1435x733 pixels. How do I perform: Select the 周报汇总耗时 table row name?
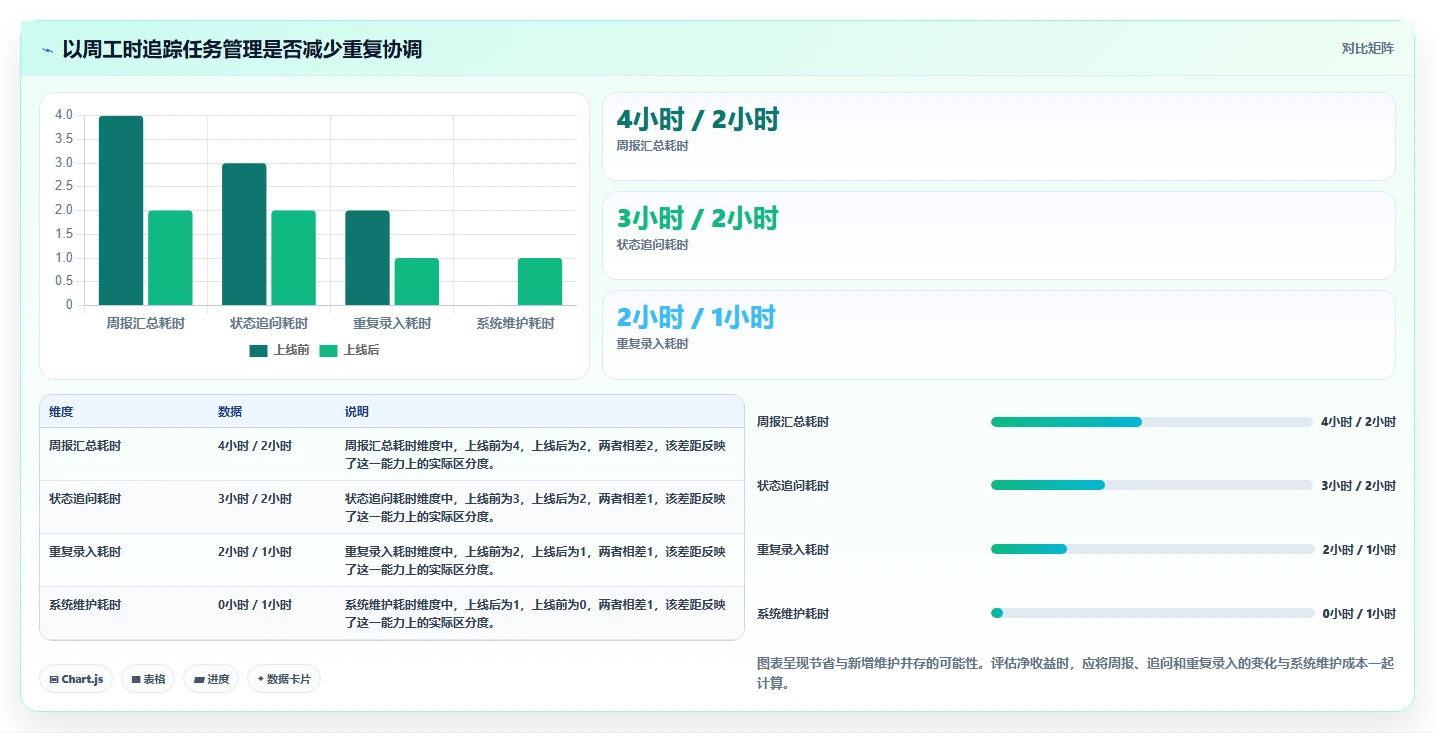point(85,446)
